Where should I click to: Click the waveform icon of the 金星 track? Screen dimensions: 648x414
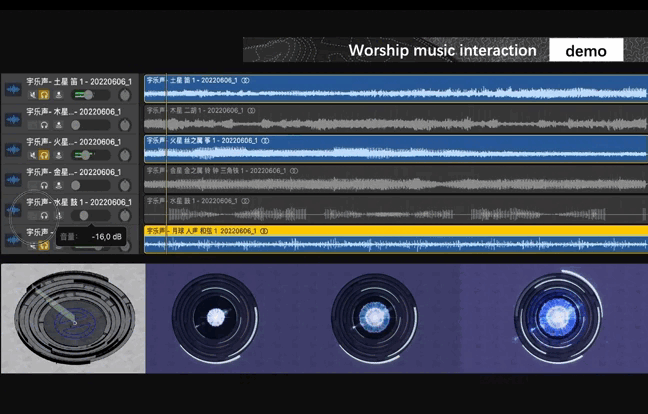click(x=13, y=179)
